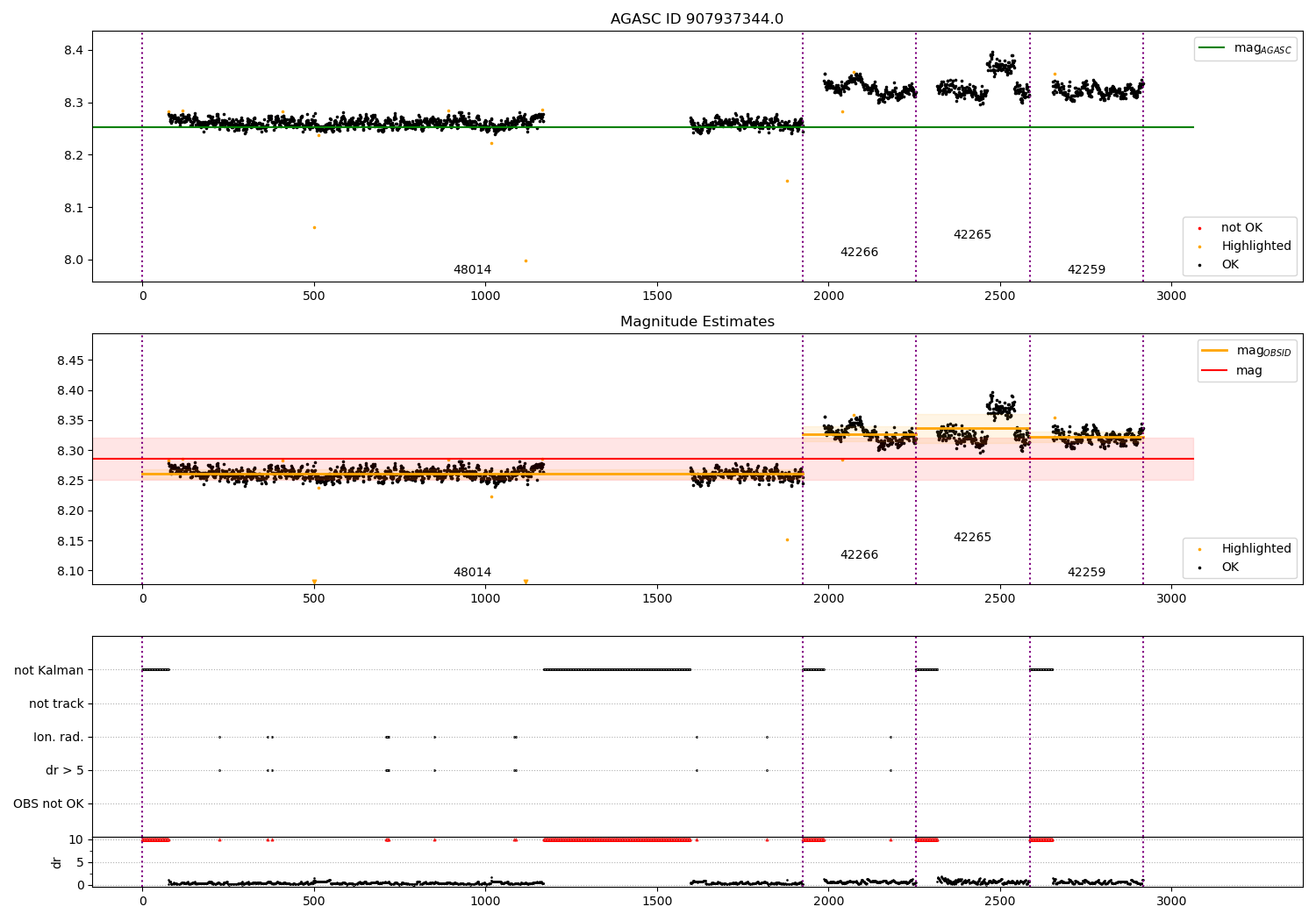Viewport: 1316px width, 921px height.
Task: Click the 'not Kalman' row label
Action: point(49,671)
